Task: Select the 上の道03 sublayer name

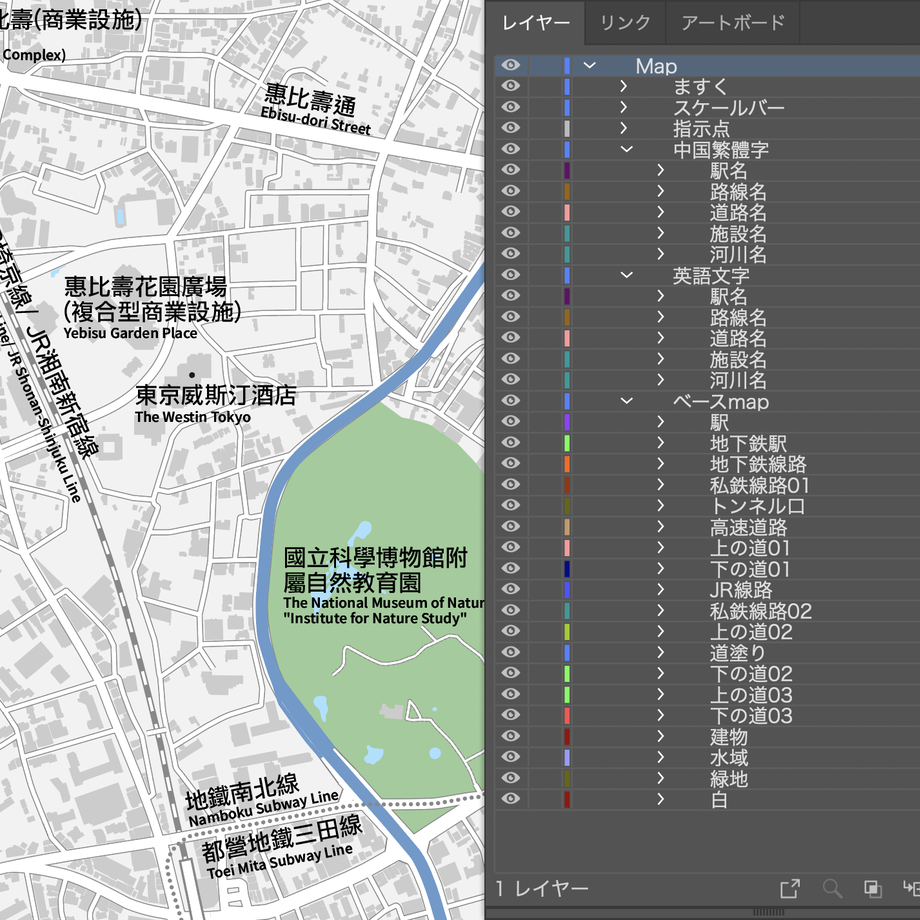Action: (x=751, y=695)
